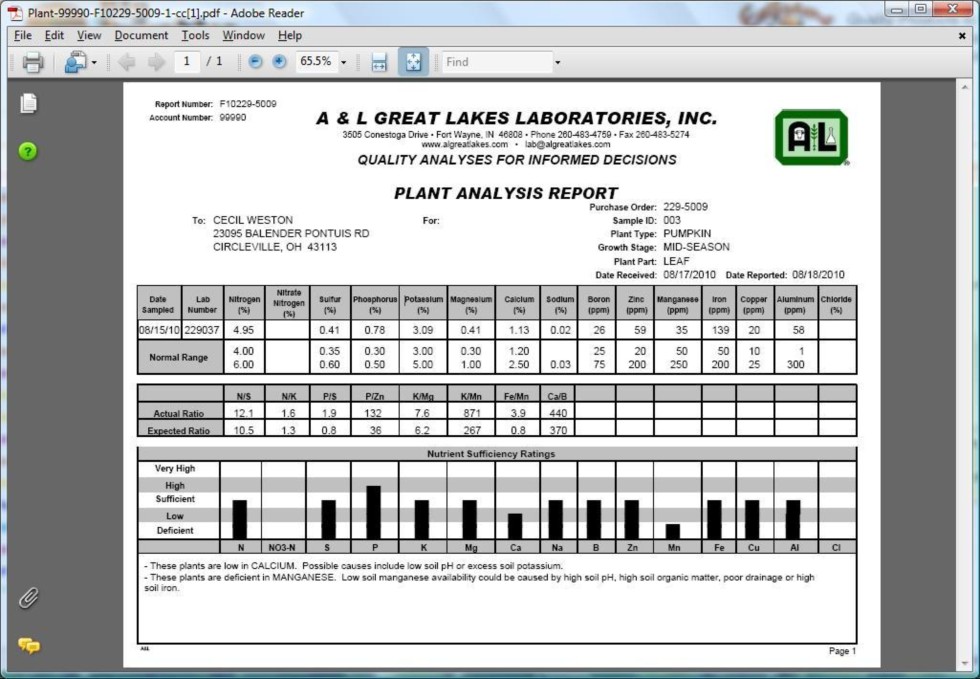The height and width of the screenshot is (679, 980).
Task: Click the www.algreatlakes.com website text
Action: coord(464,144)
